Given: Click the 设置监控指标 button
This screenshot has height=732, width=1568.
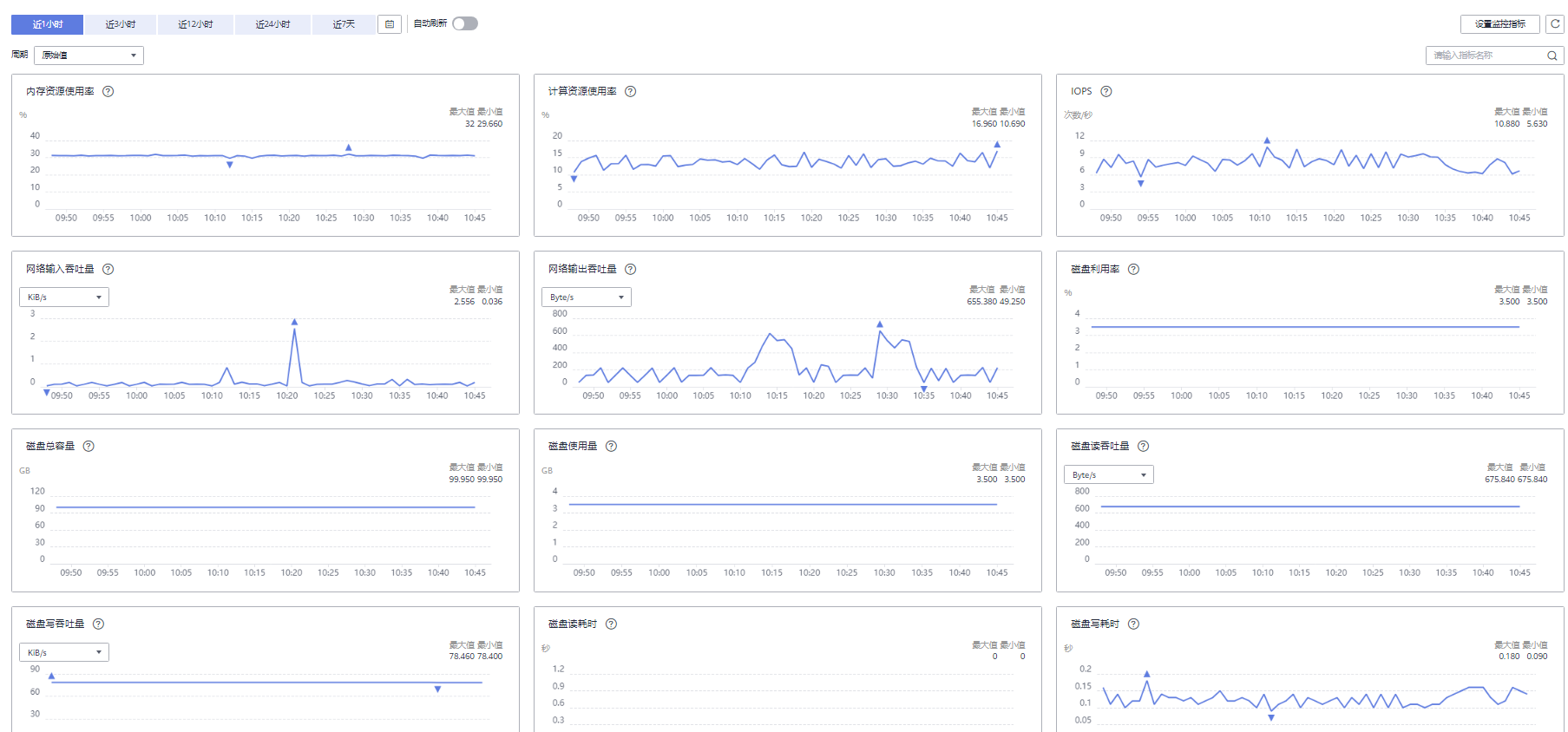Looking at the screenshot, I should 1500,24.
